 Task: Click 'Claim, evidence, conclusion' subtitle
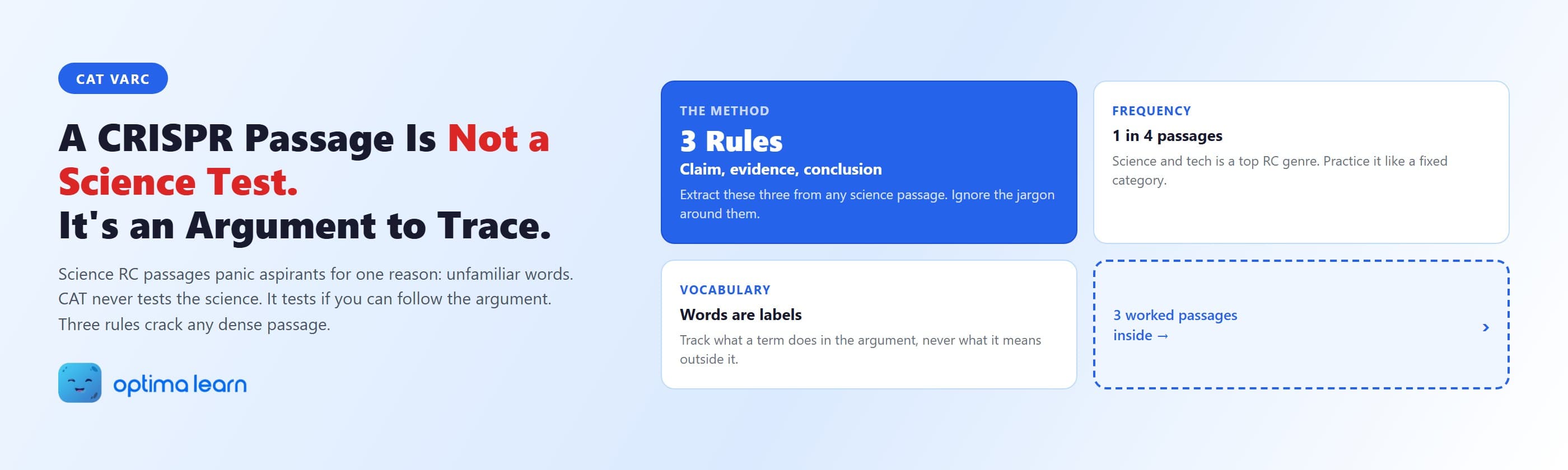(x=780, y=169)
